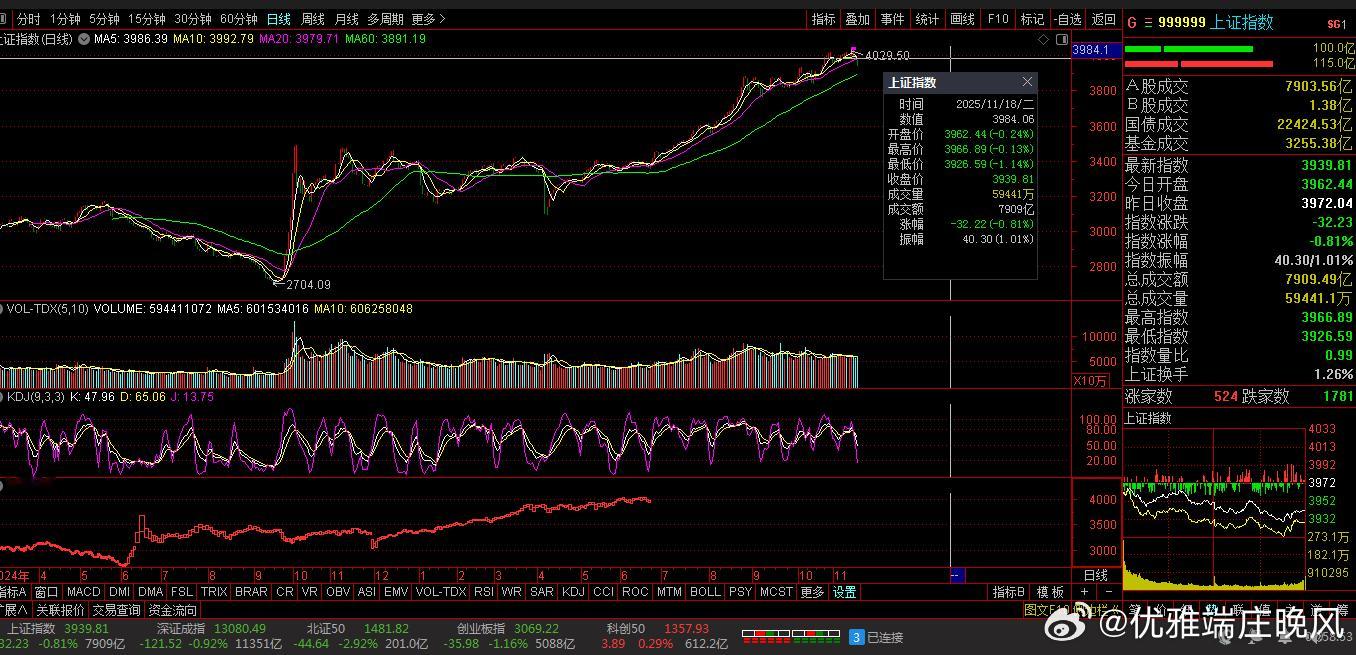Viewport: 1356px width, 655px height.
Task: Click 创业板指 in the status bar
Action: click(480, 628)
